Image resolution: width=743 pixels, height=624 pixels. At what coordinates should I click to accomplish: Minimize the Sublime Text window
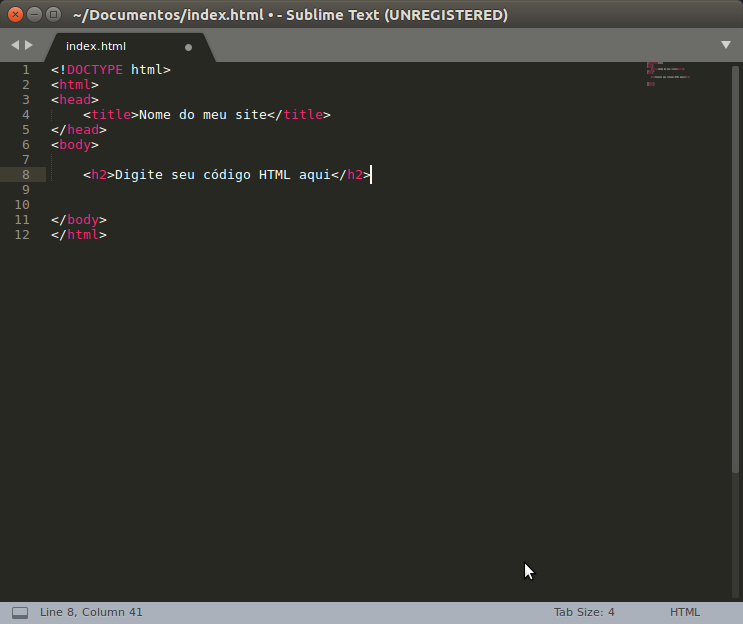[x=34, y=15]
